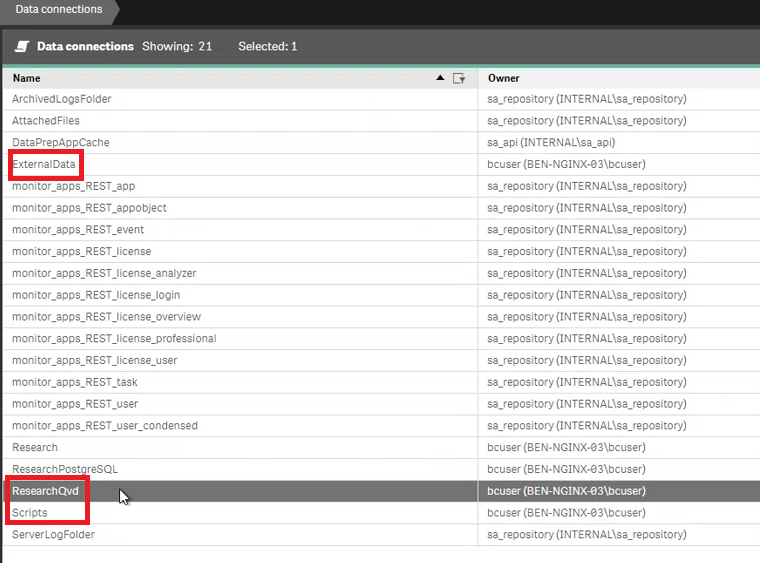Toggle the Name sort ascending arrow

coord(440,78)
